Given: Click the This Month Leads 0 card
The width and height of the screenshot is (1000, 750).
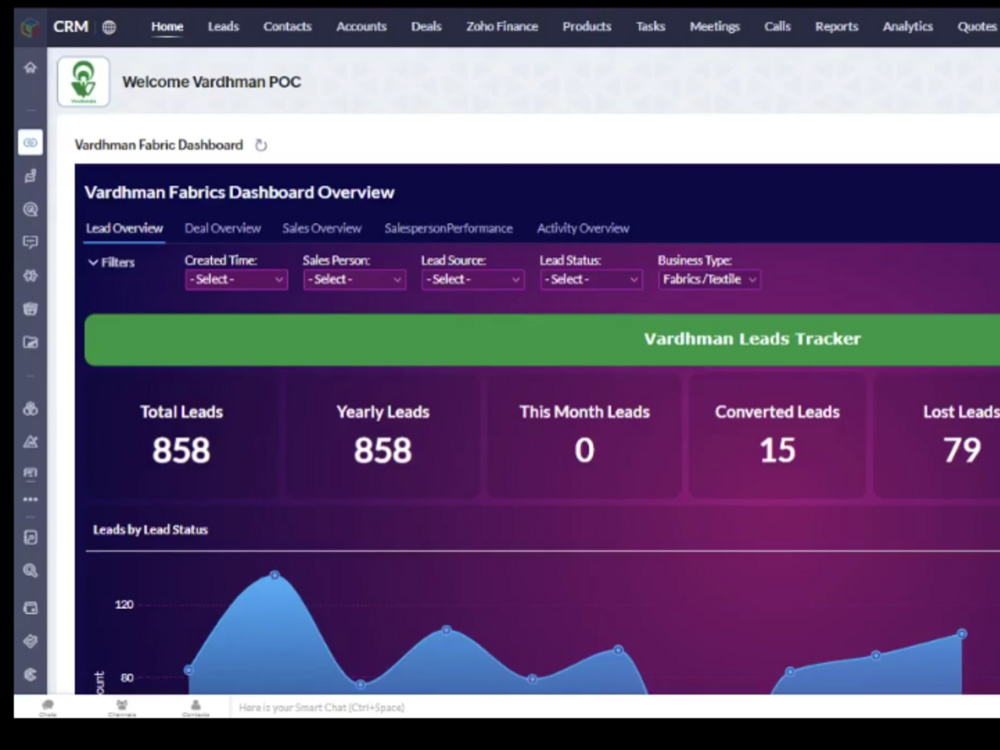Looking at the screenshot, I should pyautogui.click(x=584, y=436).
